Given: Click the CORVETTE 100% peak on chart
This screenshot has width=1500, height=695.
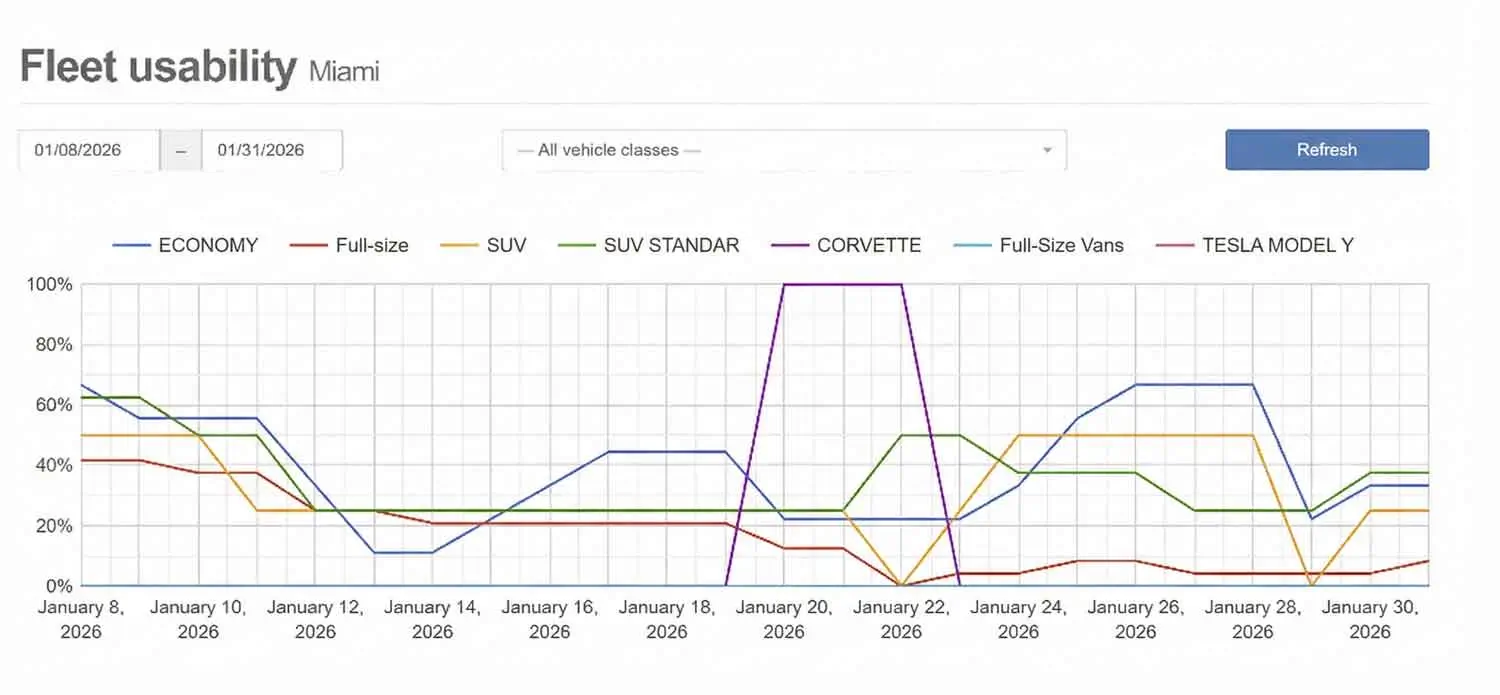Looking at the screenshot, I should [x=842, y=284].
